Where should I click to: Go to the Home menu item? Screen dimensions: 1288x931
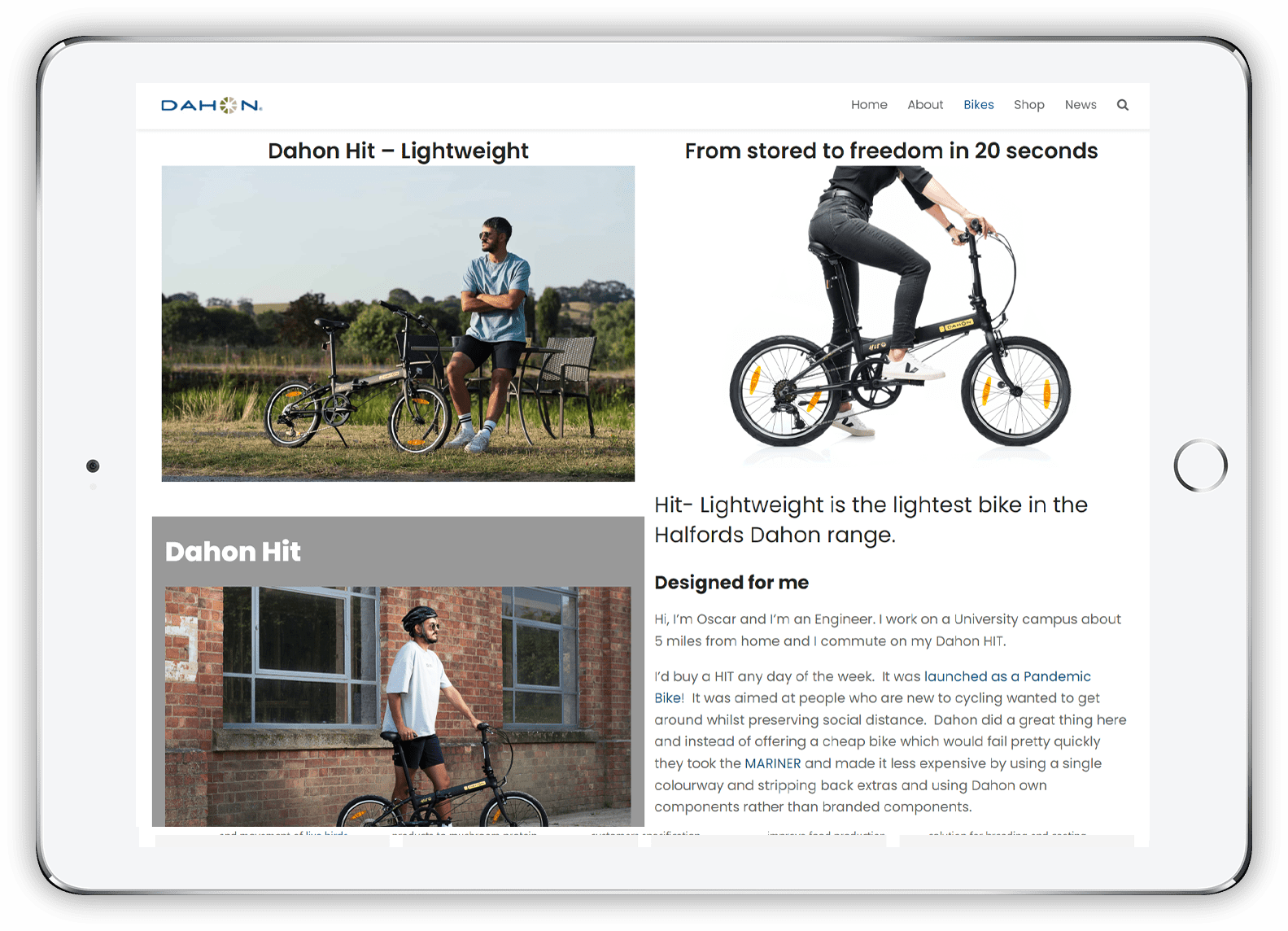point(869,105)
